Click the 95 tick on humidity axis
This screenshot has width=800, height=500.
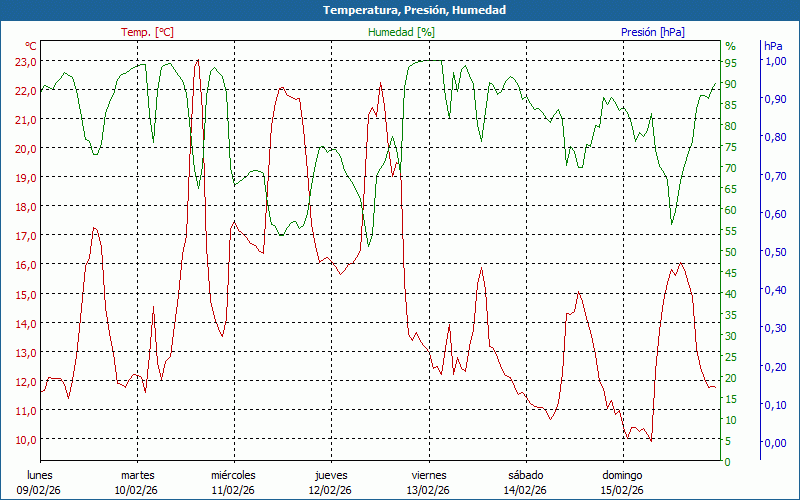[x=731, y=62]
